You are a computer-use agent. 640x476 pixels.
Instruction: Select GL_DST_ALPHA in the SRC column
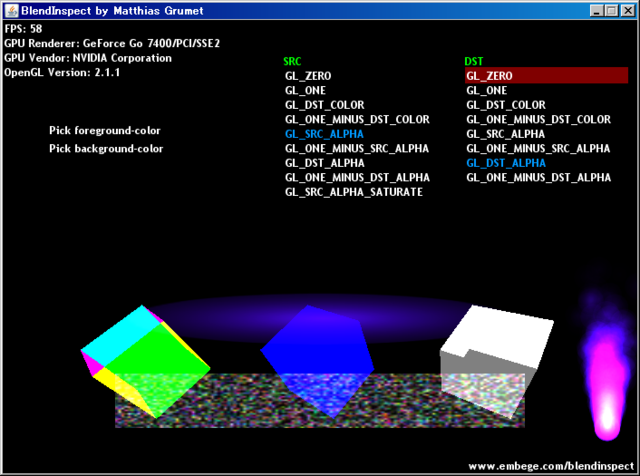pos(324,163)
